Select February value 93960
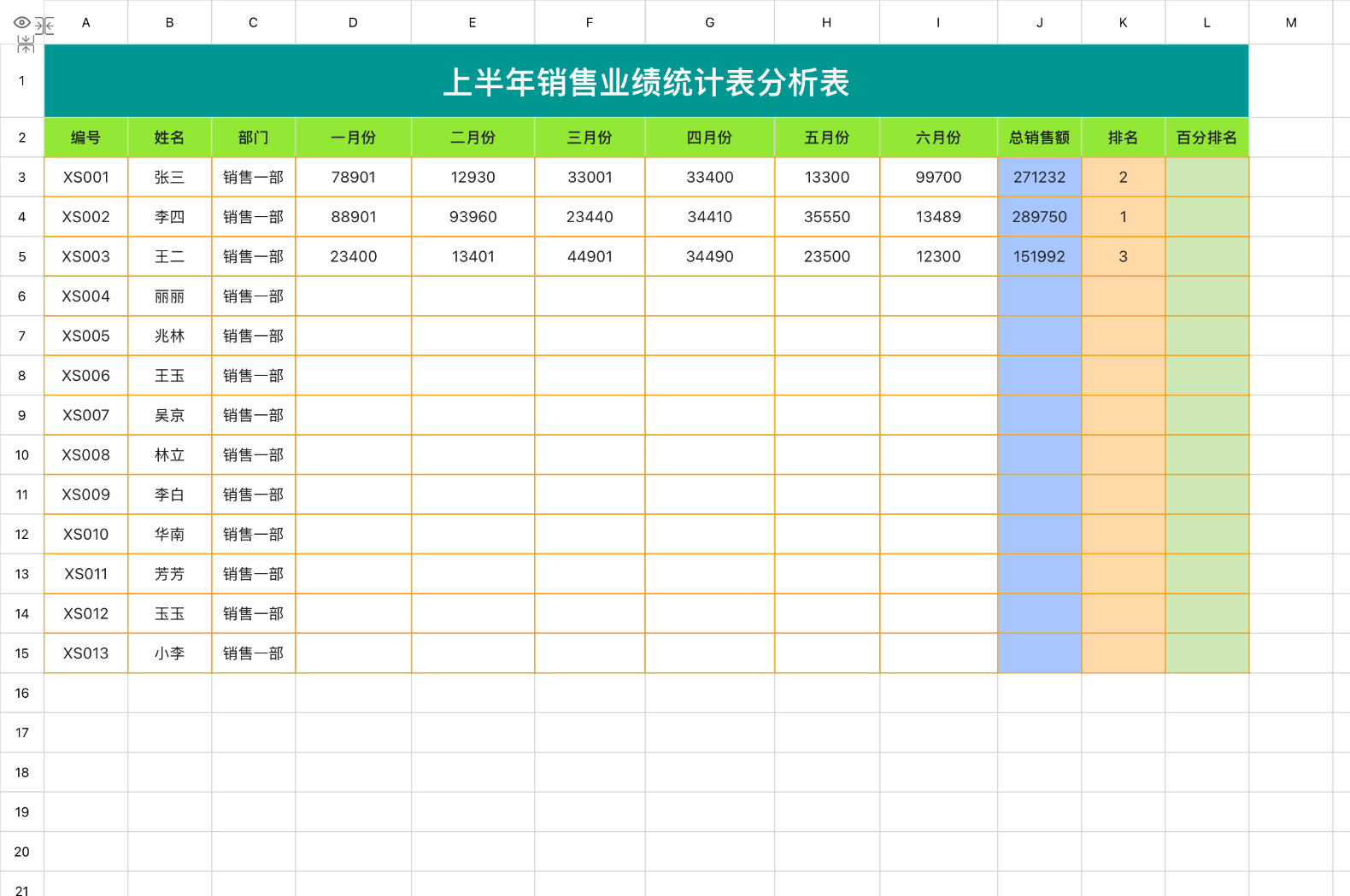1350x896 pixels. [472, 217]
